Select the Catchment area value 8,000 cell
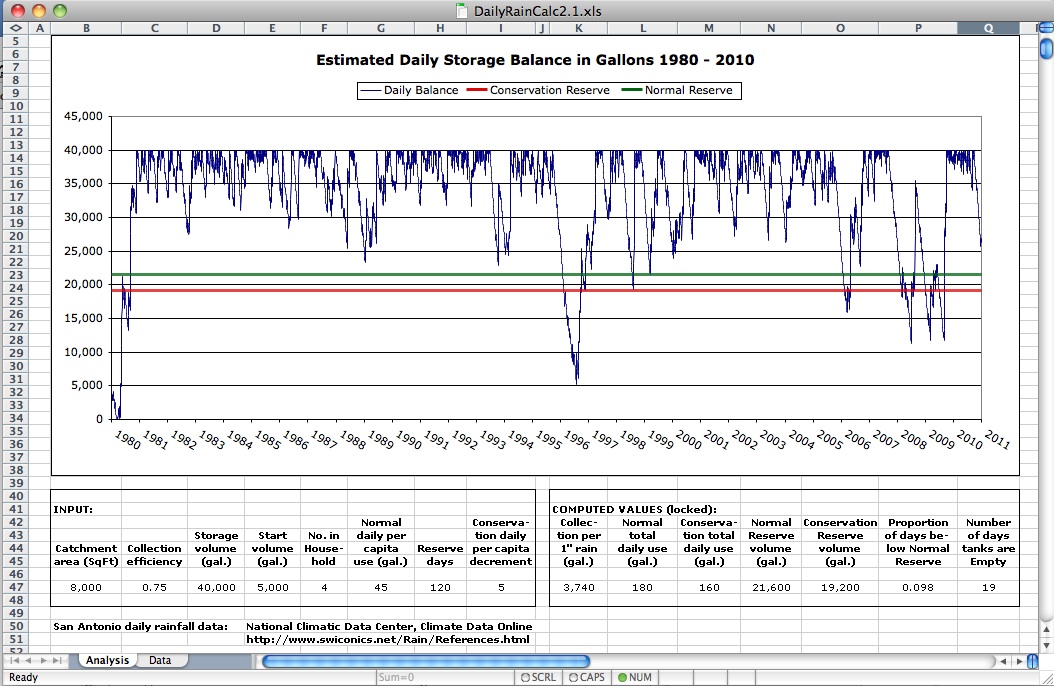1054x686 pixels. [86, 587]
